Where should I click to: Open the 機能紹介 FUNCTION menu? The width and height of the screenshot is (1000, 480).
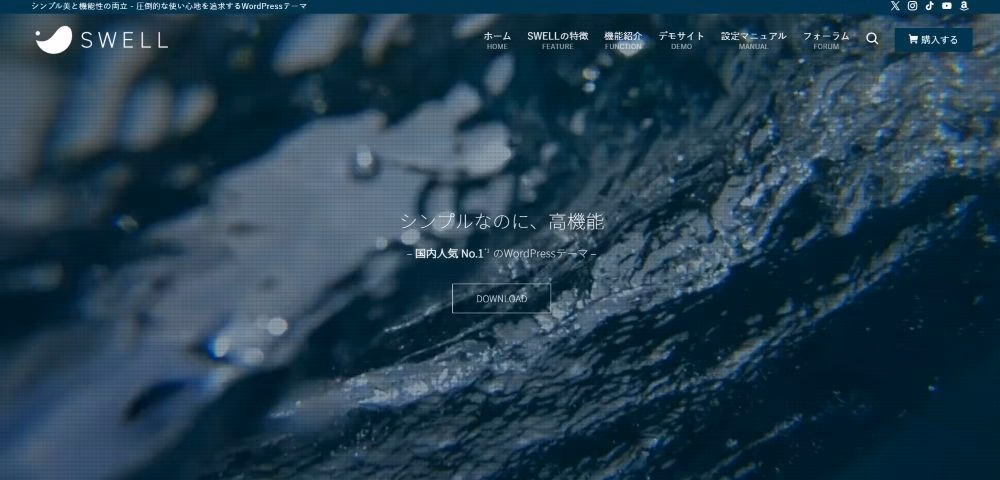[x=623, y=41]
